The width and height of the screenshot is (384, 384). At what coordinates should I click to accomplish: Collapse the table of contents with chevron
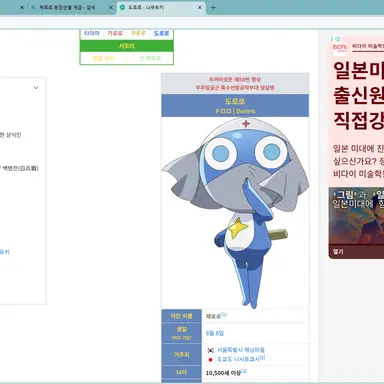coord(36,88)
